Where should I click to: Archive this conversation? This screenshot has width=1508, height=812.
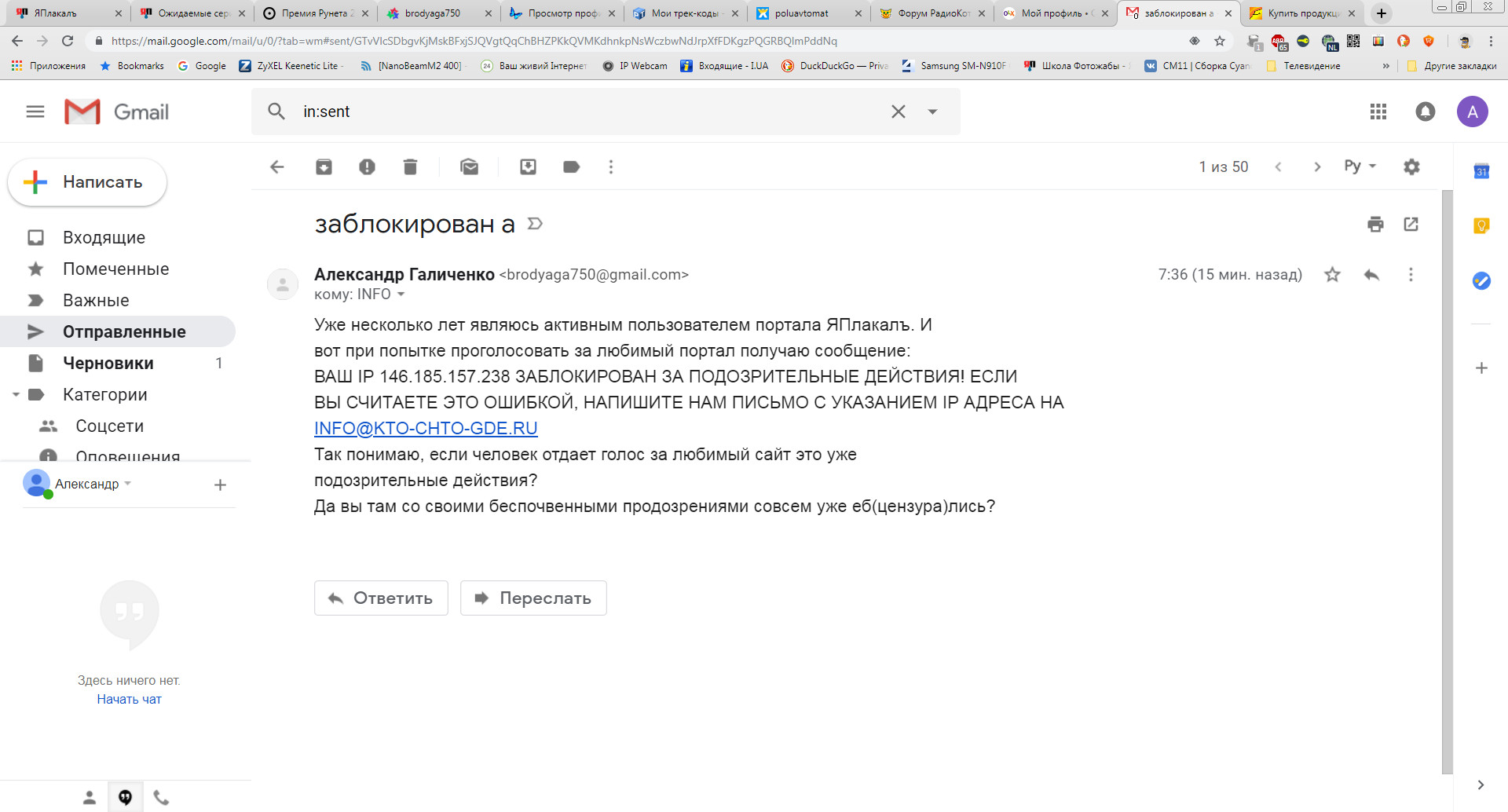tap(324, 166)
